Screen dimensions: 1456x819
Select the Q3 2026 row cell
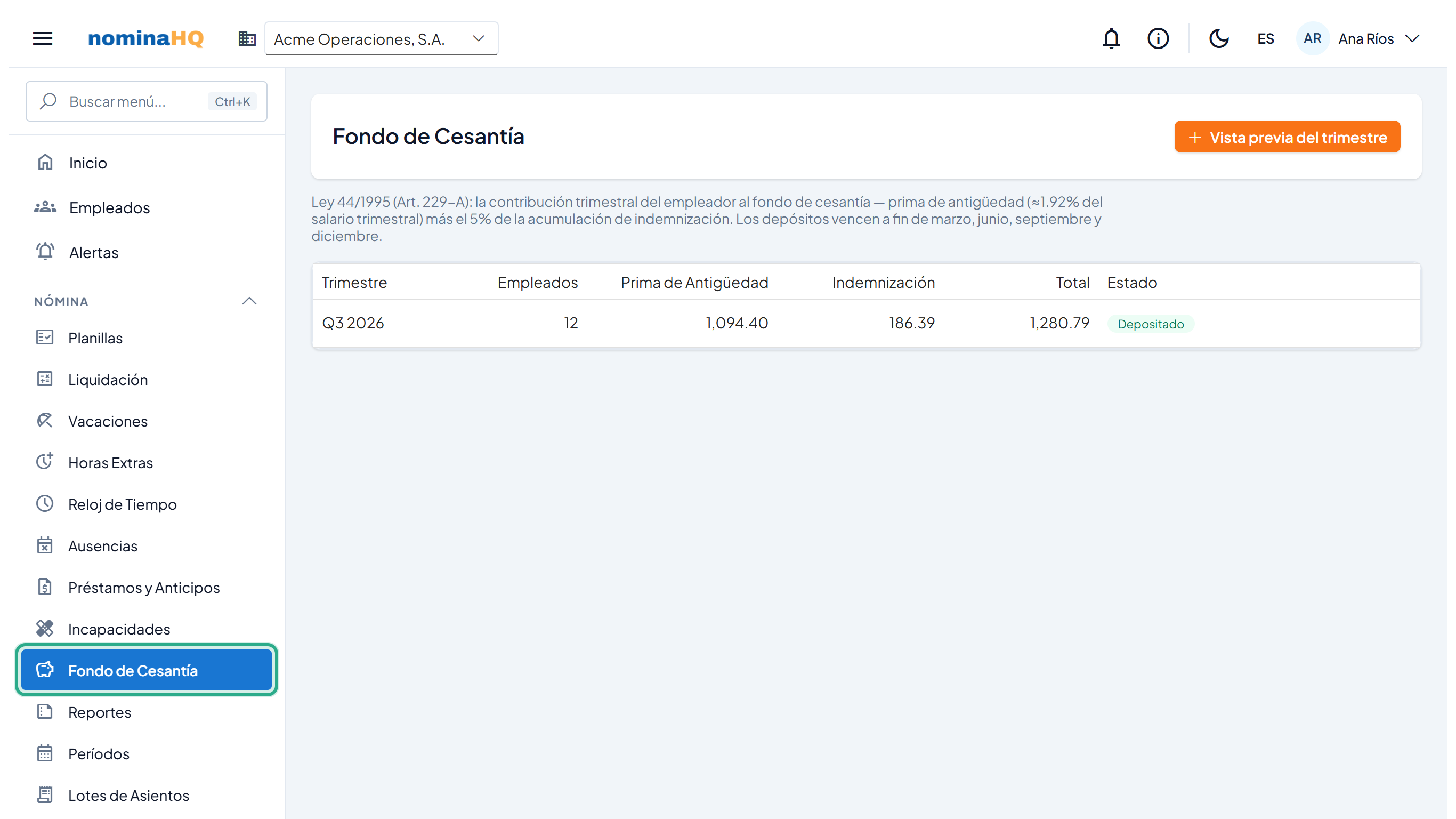pyautogui.click(x=353, y=323)
